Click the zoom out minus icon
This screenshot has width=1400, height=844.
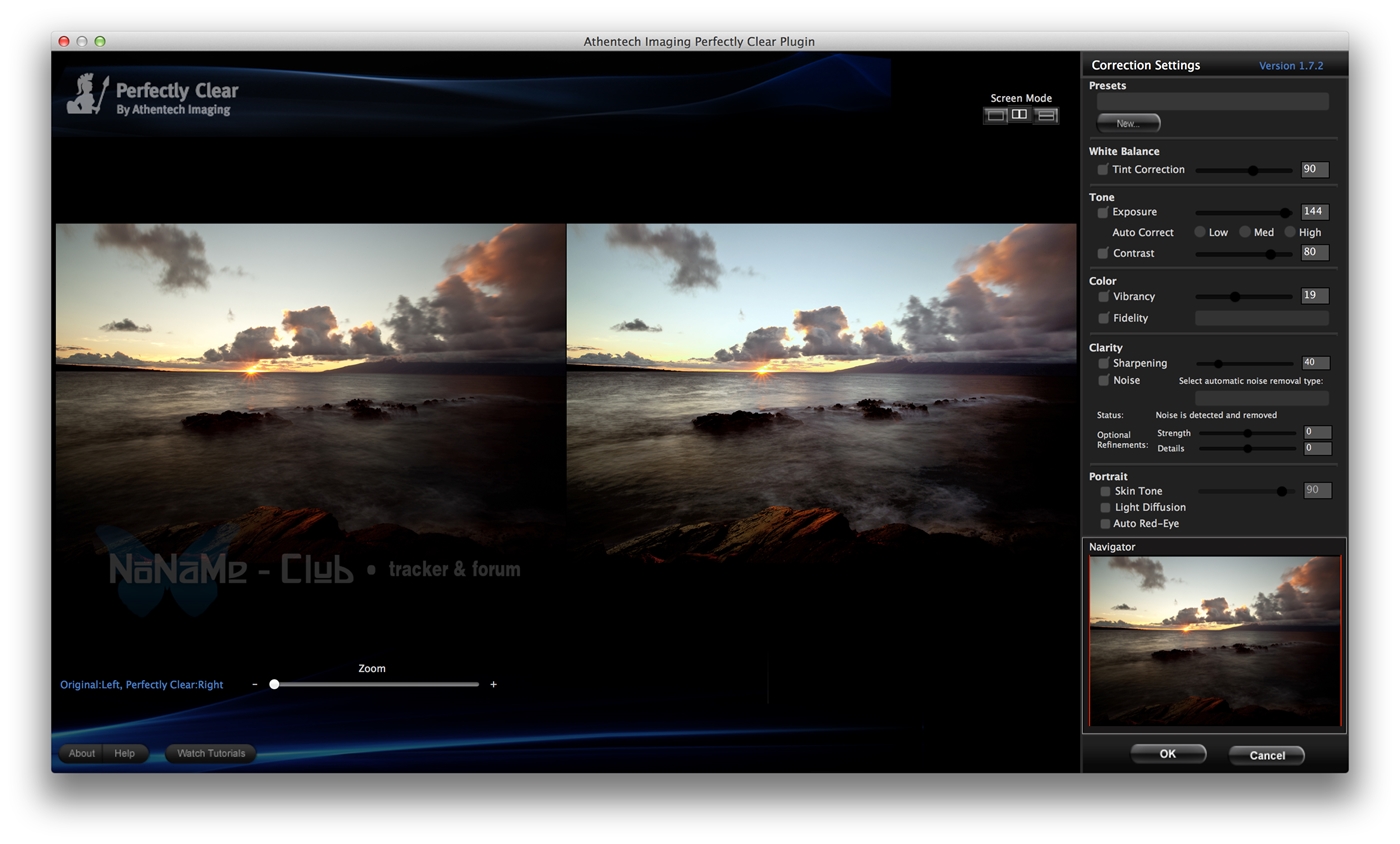255,685
